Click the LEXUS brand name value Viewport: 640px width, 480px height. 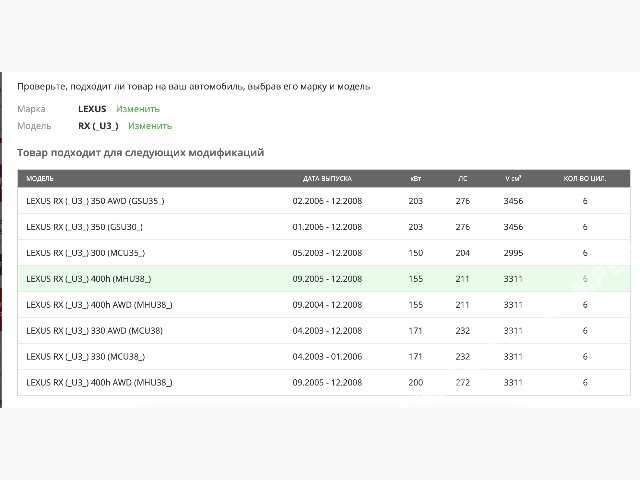point(92,108)
